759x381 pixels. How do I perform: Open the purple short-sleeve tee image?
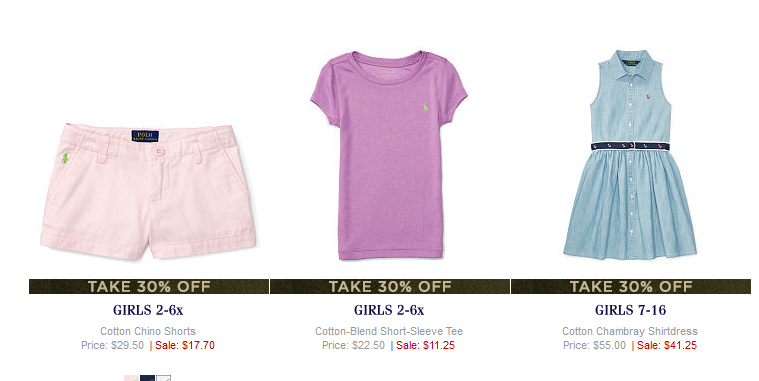(389, 155)
